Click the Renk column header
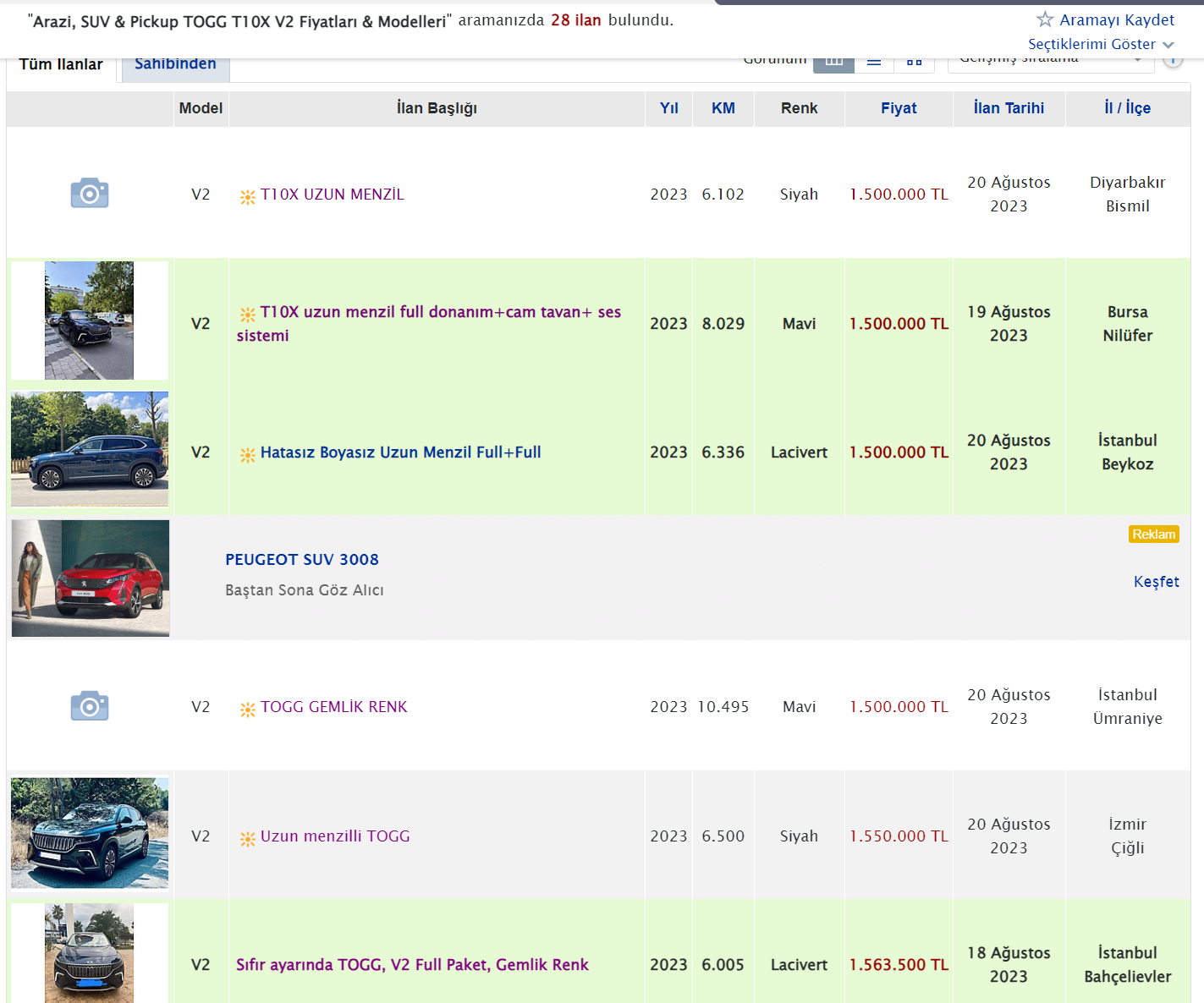This screenshot has width=1204, height=1003. pyautogui.click(x=799, y=108)
